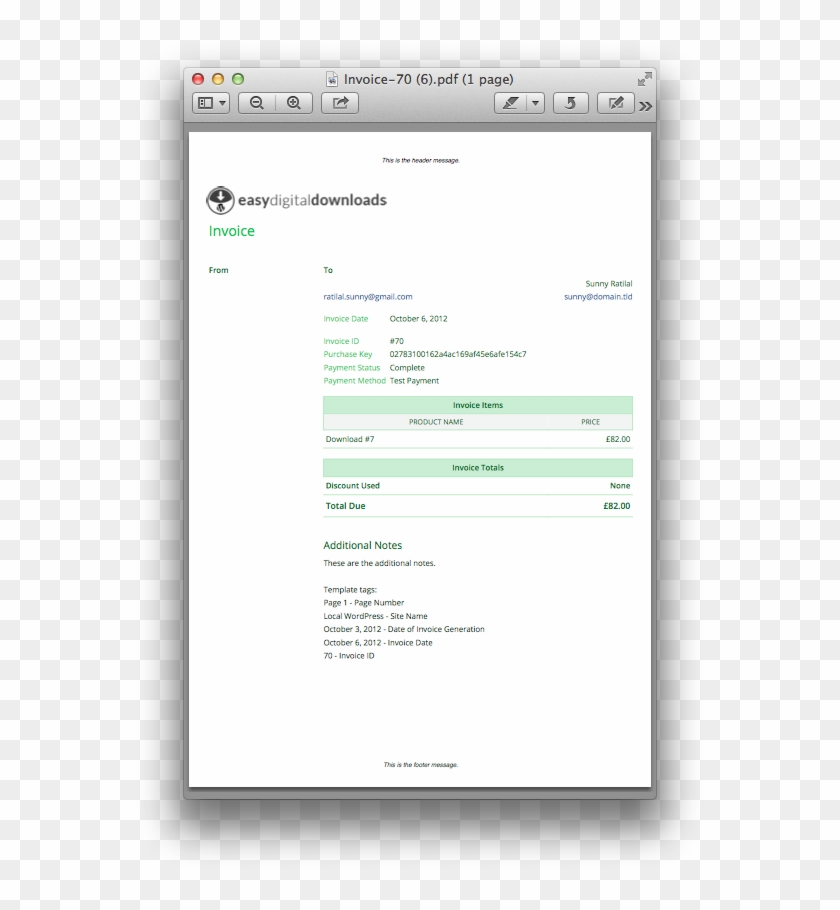This screenshot has width=840, height=910.
Task: Expand the highlight color dropdown arrow
Action: click(535, 103)
